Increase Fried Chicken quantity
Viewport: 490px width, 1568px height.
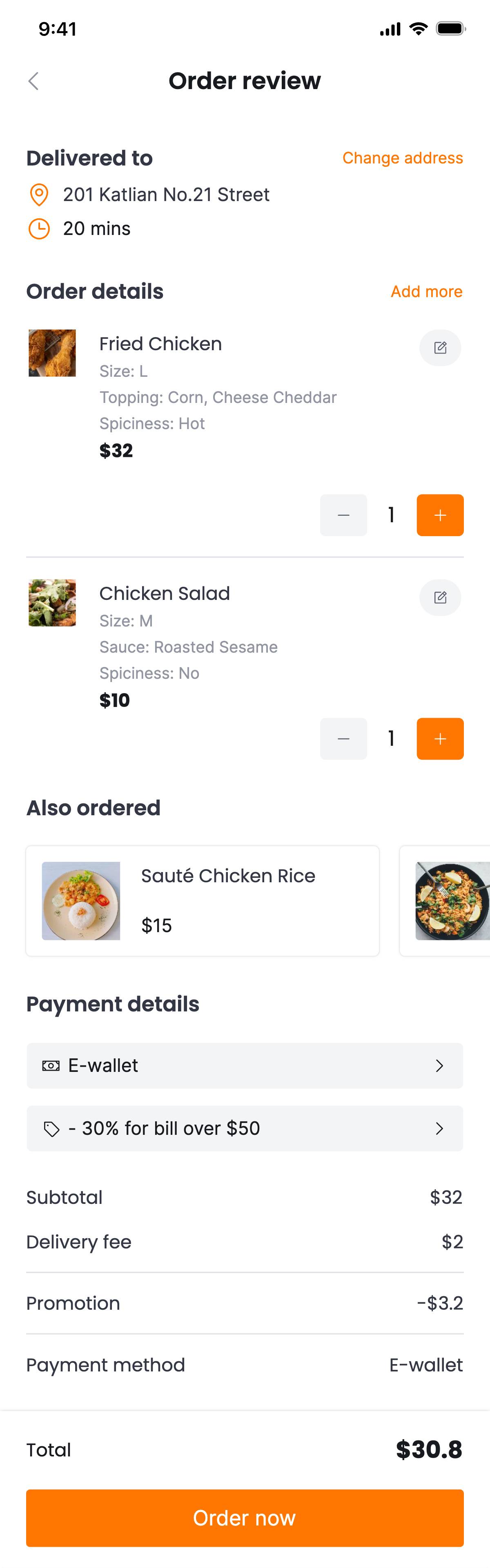click(440, 515)
